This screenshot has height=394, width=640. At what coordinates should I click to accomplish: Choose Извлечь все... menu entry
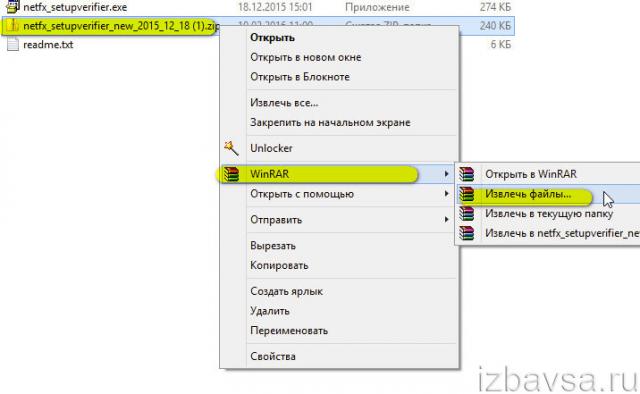tap(284, 103)
